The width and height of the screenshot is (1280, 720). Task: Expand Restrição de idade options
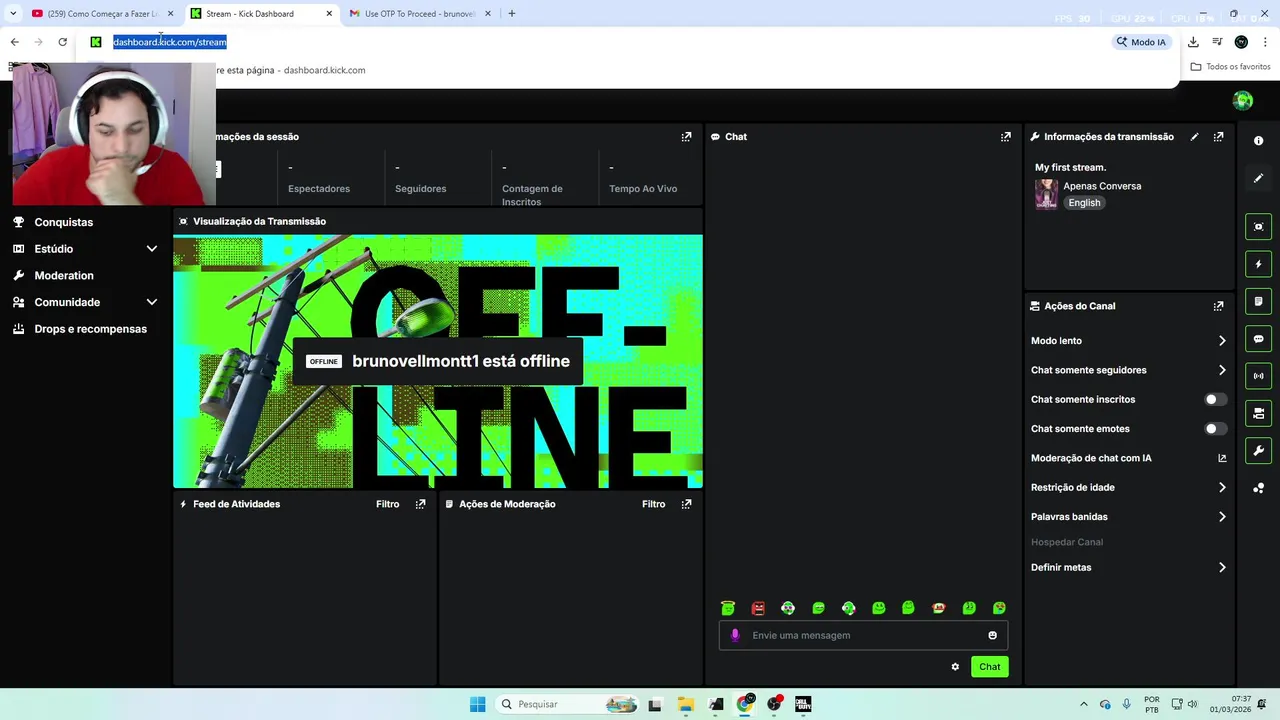point(1222,488)
